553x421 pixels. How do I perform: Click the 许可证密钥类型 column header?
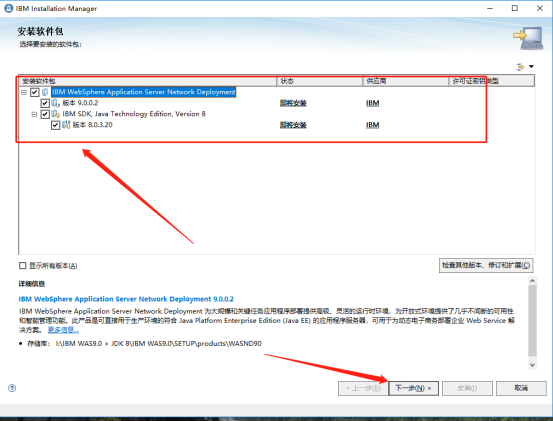point(492,81)
